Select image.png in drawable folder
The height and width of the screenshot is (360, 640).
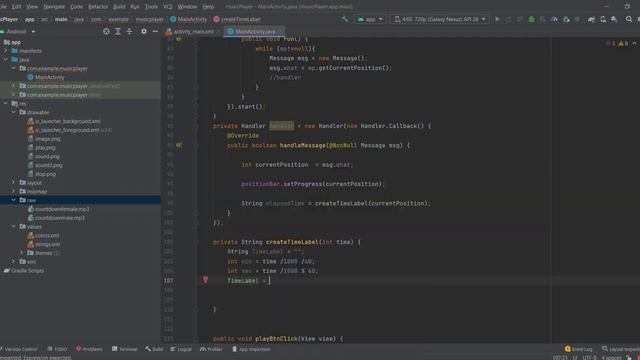click(47, 139)
